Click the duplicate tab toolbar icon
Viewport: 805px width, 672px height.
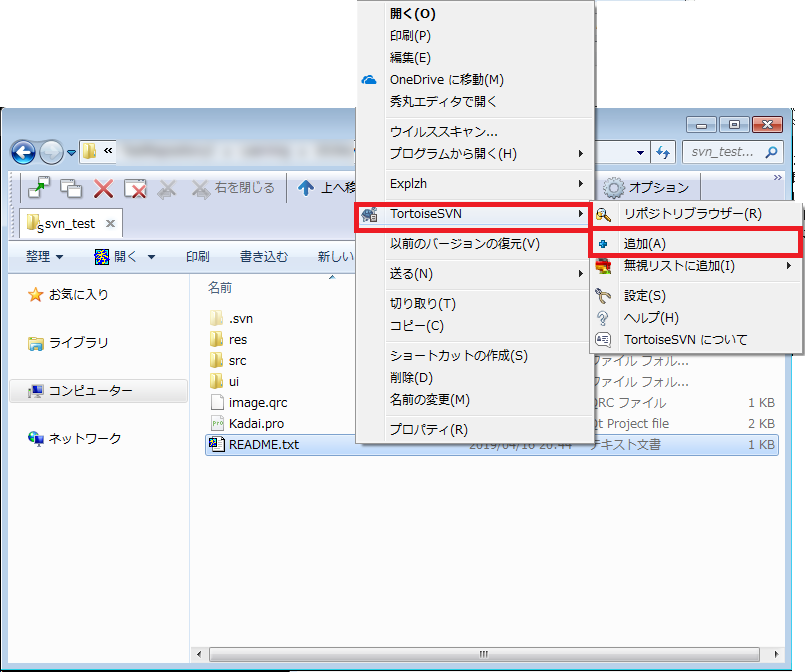[x=71, y=188]
